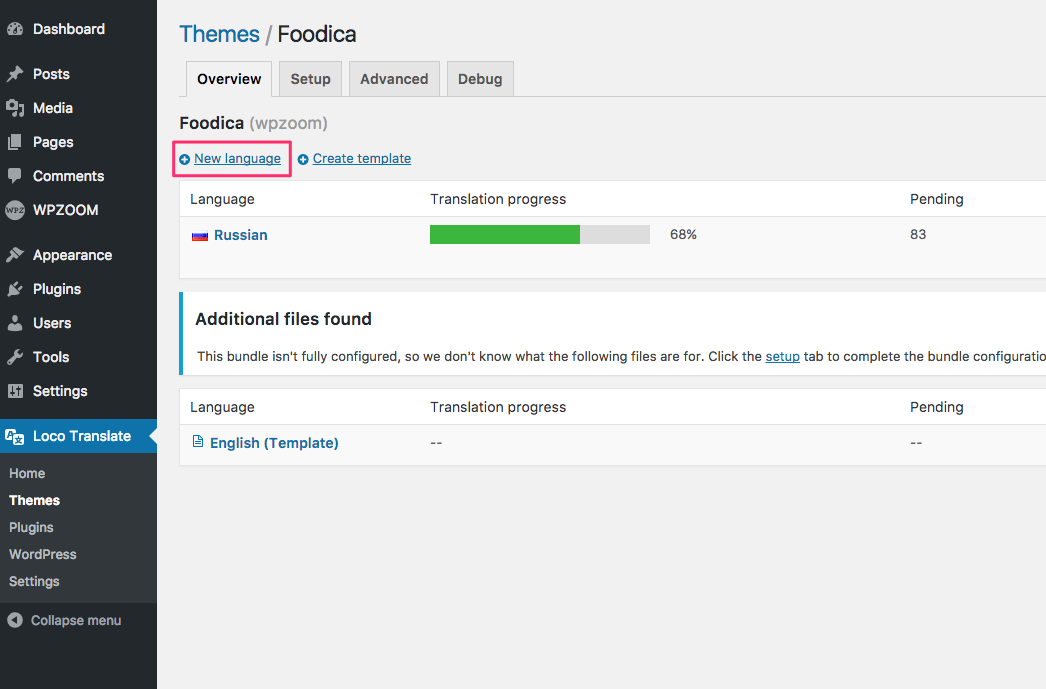
Task: Click the Posts pushpin icon
Action: pos(15,74)
